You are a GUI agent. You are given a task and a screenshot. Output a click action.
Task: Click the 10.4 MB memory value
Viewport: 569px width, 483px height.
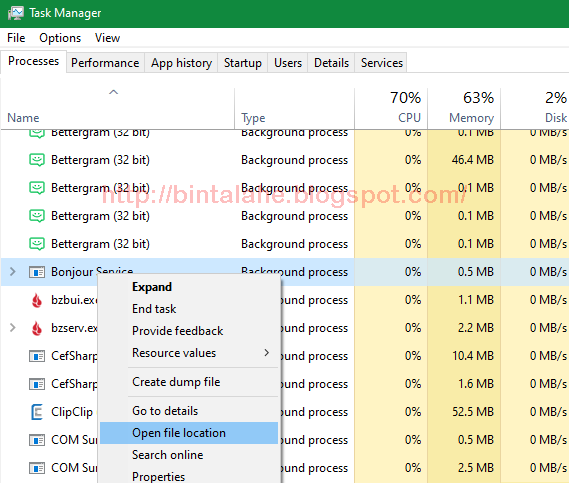pyautogui.click(x=473, y=356)
